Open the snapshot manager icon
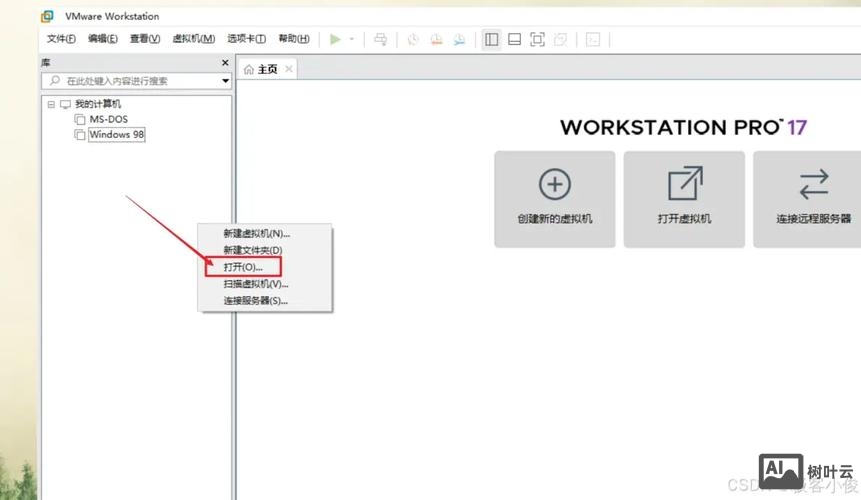 (458, 39)
